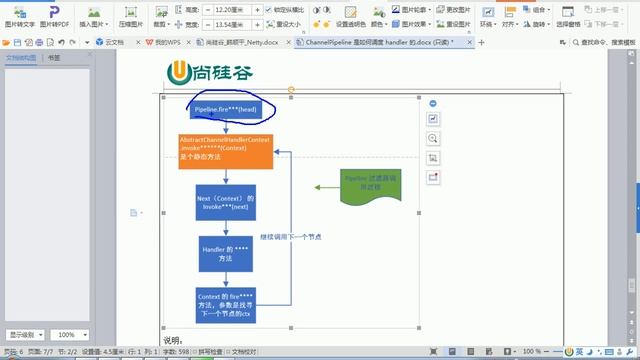The image size is (640, 360).
Task: Click the blue minus collapse icon beside image
Action: (433, 104)
